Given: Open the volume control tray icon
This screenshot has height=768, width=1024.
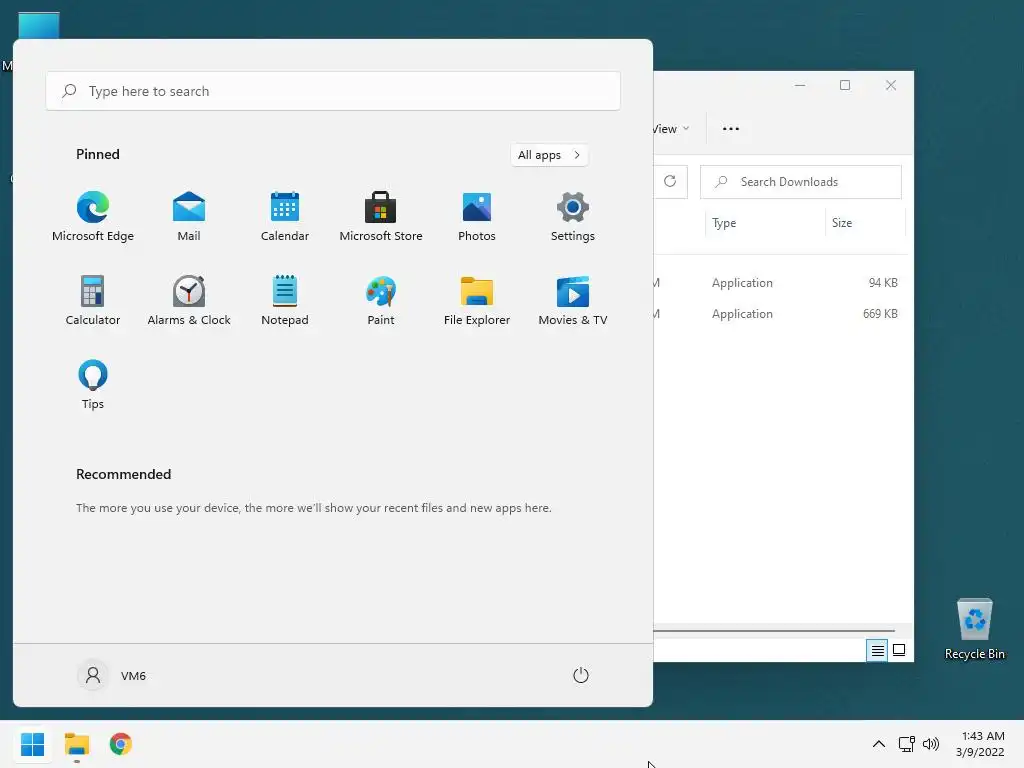Looking at the screenshot, I should coord(931,744).
